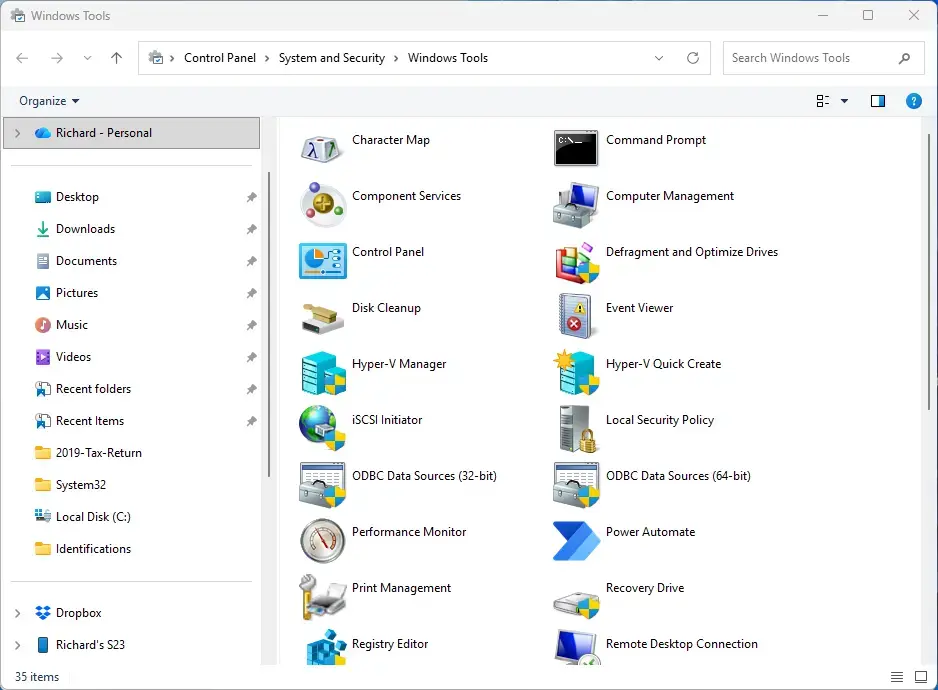Image resolution: width=938 pixels, height=690 pixels.
Task: Select the Event Viewer icon
Action: (x=575, y=316)
